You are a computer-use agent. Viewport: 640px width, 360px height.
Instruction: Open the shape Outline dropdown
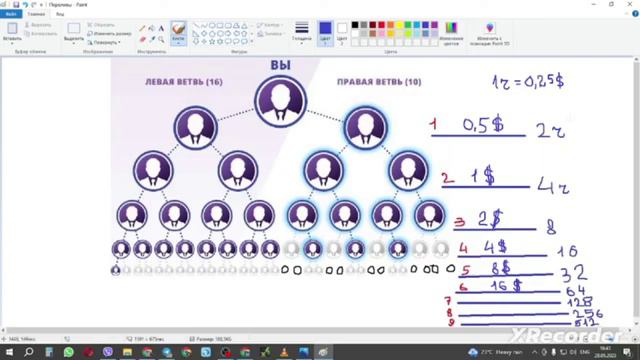tap(270, 25)
